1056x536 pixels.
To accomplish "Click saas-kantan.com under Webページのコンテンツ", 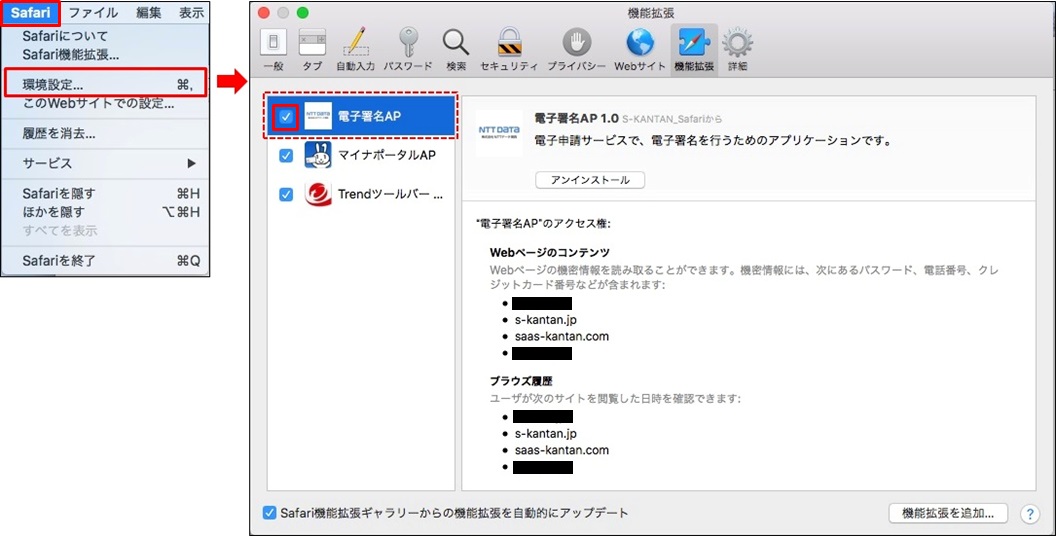I will coord(562,336).
